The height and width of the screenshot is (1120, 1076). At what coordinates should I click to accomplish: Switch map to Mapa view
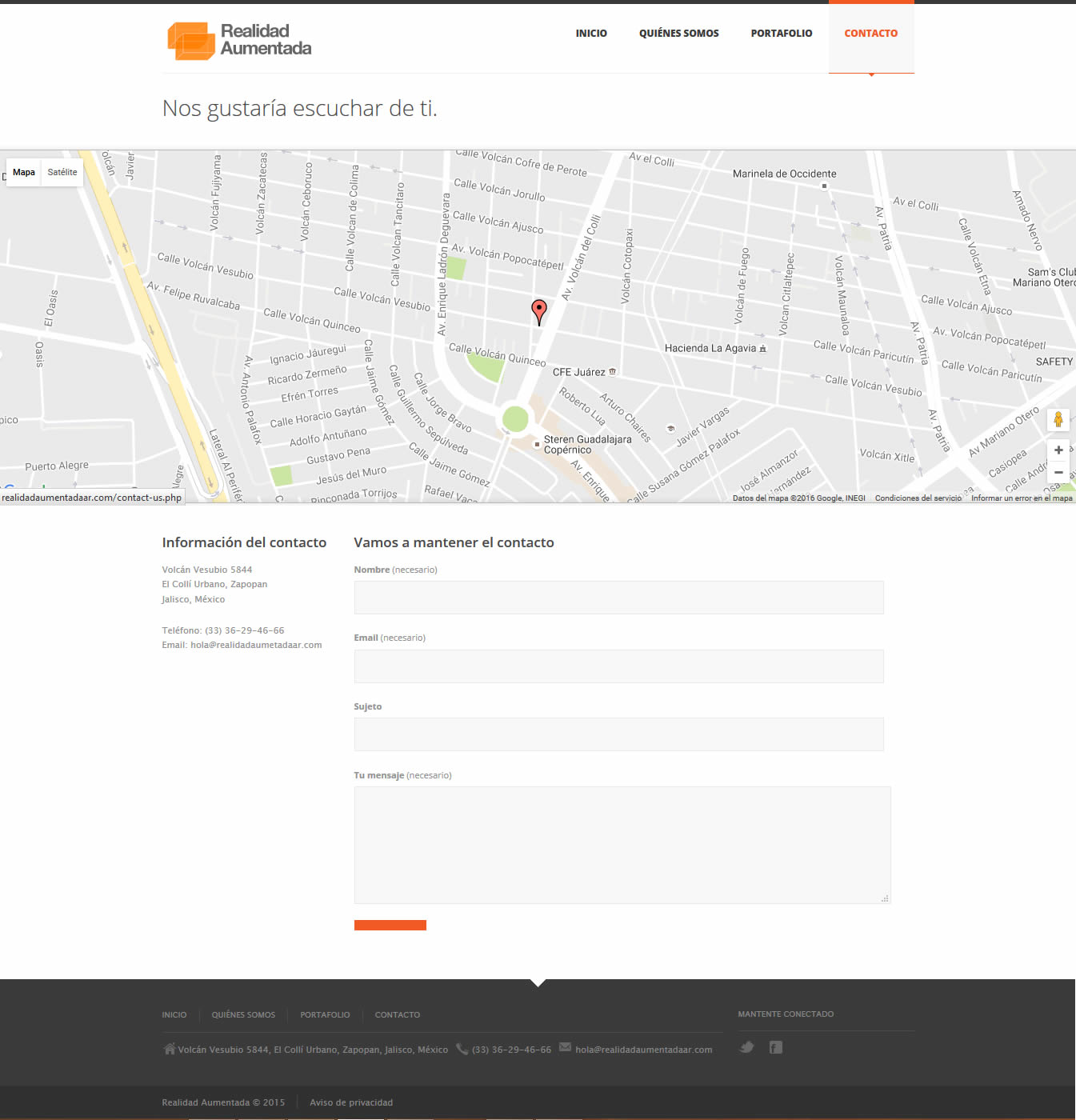(x=24, y=172)
